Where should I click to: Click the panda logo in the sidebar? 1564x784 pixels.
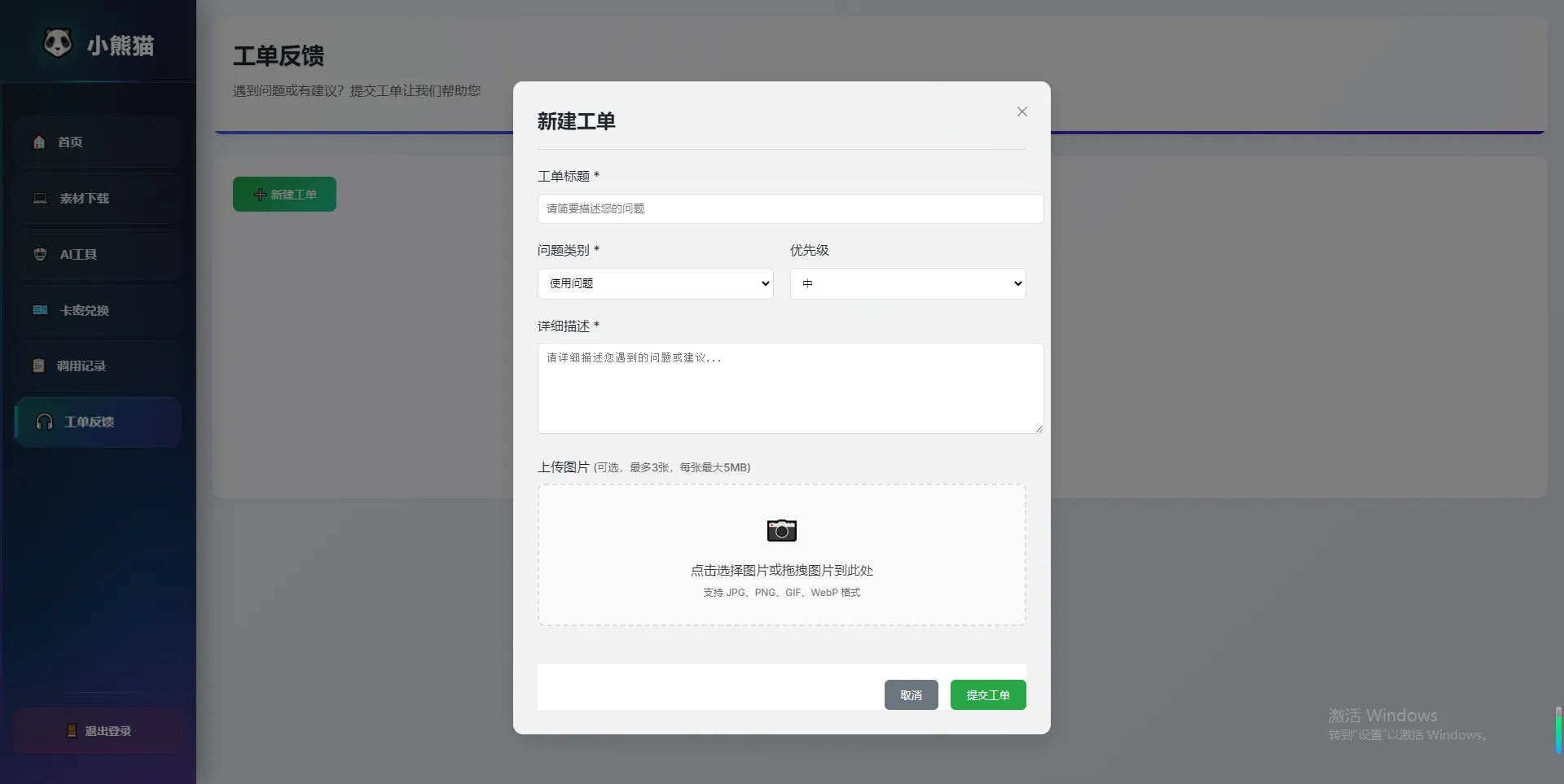[57, 44]
